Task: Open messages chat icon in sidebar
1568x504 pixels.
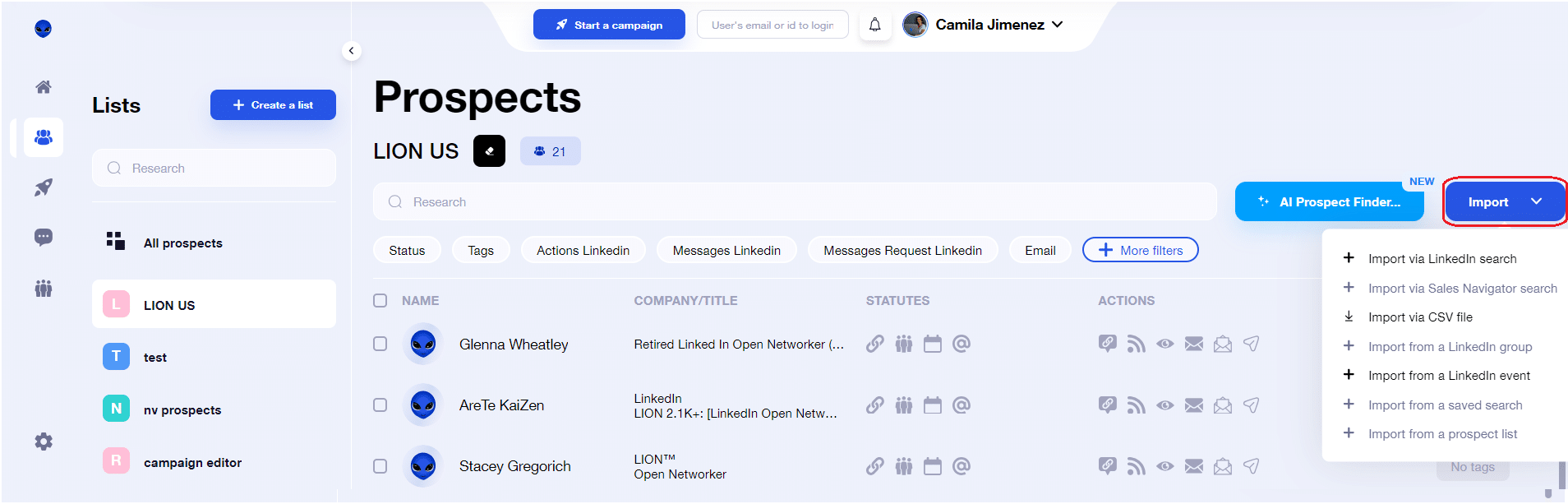Action: point(44,238)
